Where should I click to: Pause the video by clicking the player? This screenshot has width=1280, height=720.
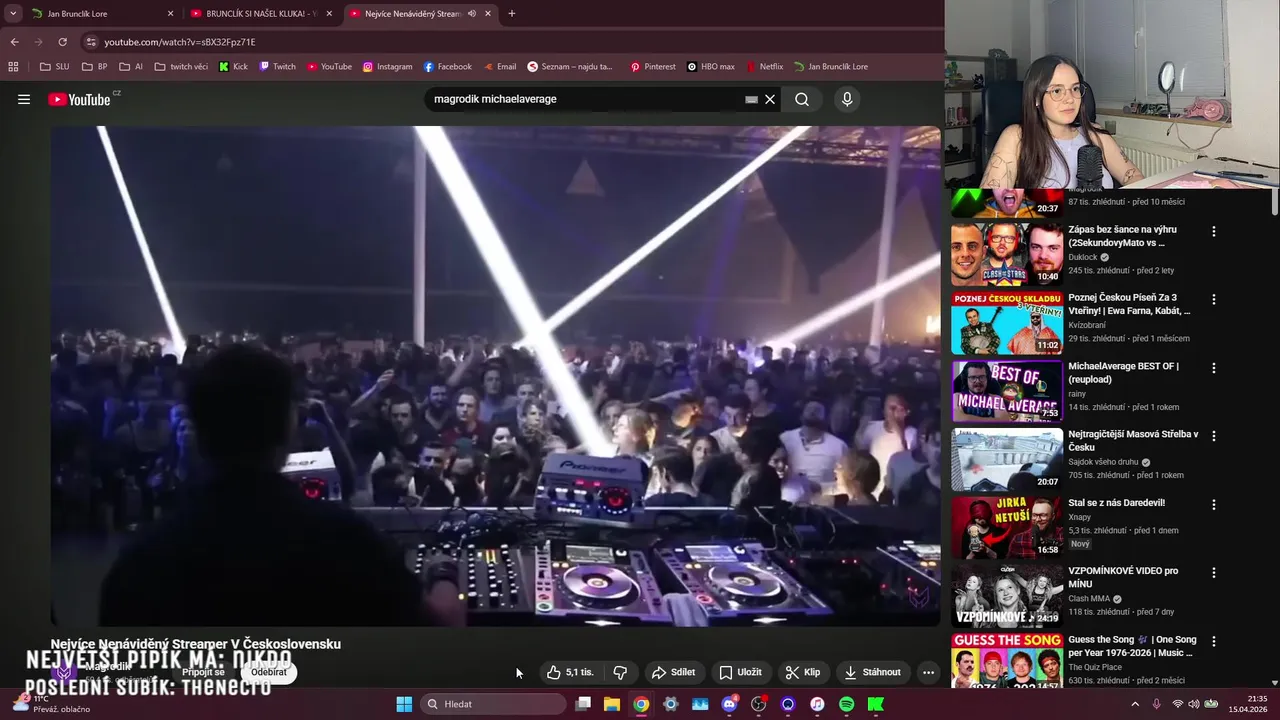(x=496, y=376)
